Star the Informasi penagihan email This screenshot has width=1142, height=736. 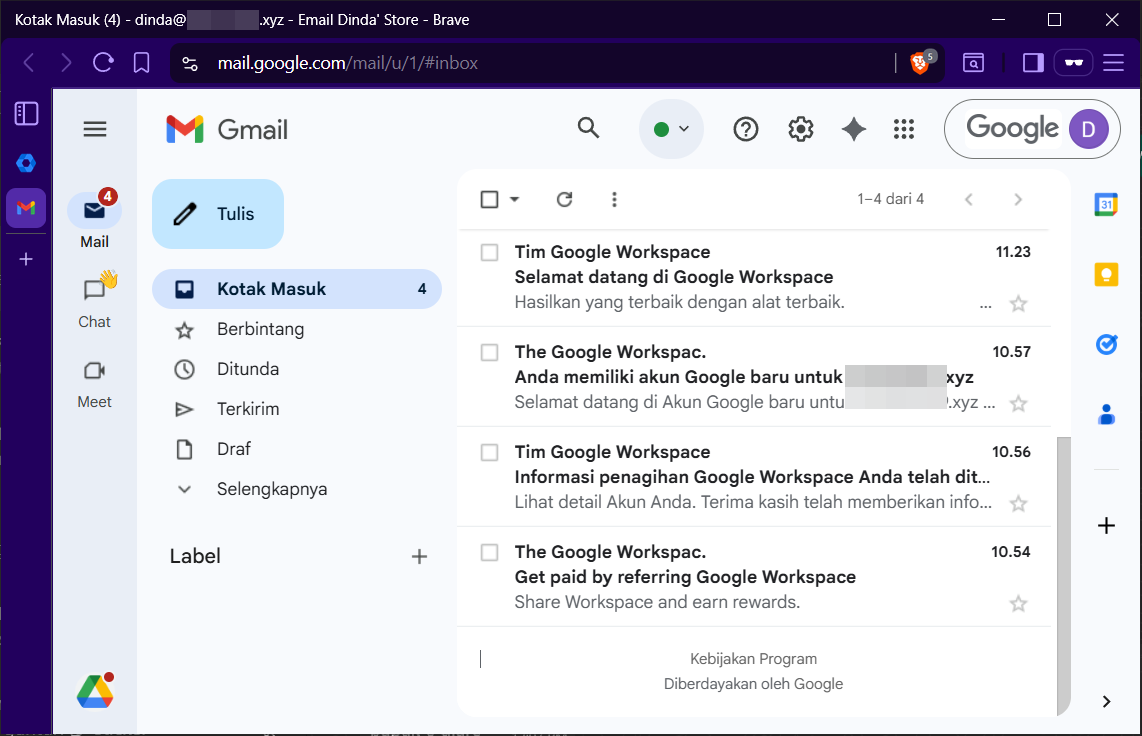pos(1018,503)
